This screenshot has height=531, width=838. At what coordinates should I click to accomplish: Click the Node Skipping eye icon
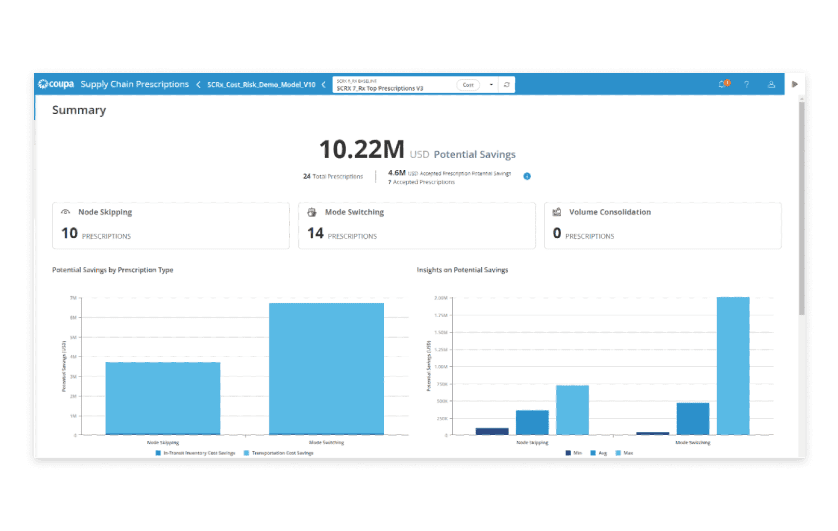(66, 212)
